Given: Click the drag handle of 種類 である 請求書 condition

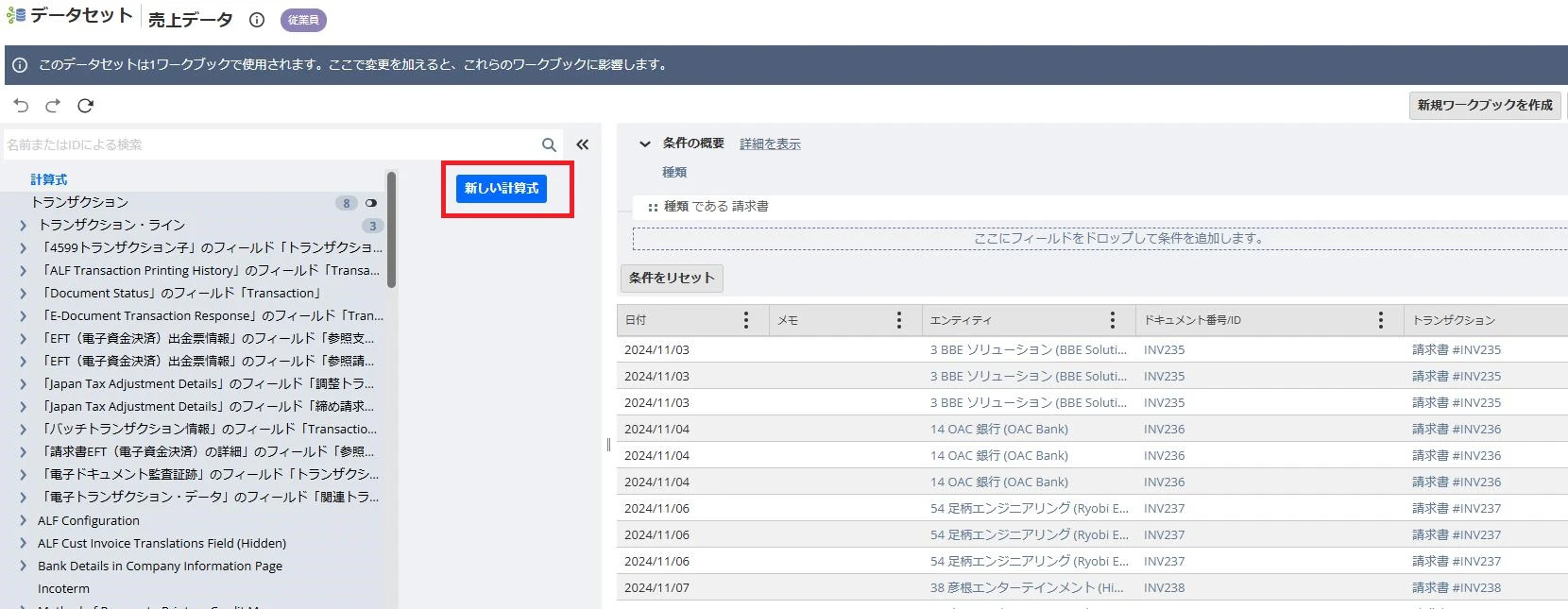Looking at the screenshot, I should (653, 207).
